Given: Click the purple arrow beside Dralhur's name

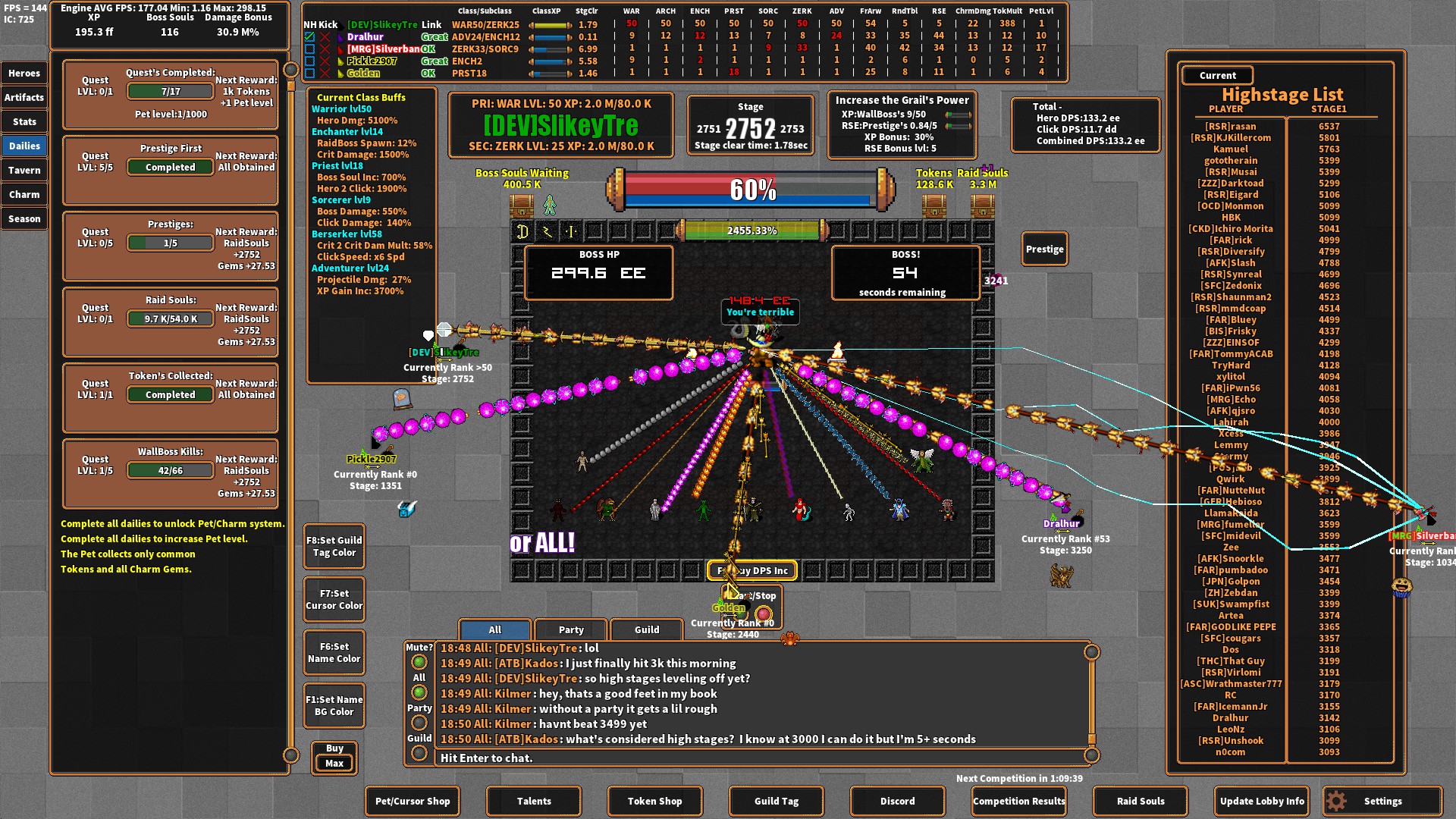Looking at the screenshot, I should [x=340, y=36].
